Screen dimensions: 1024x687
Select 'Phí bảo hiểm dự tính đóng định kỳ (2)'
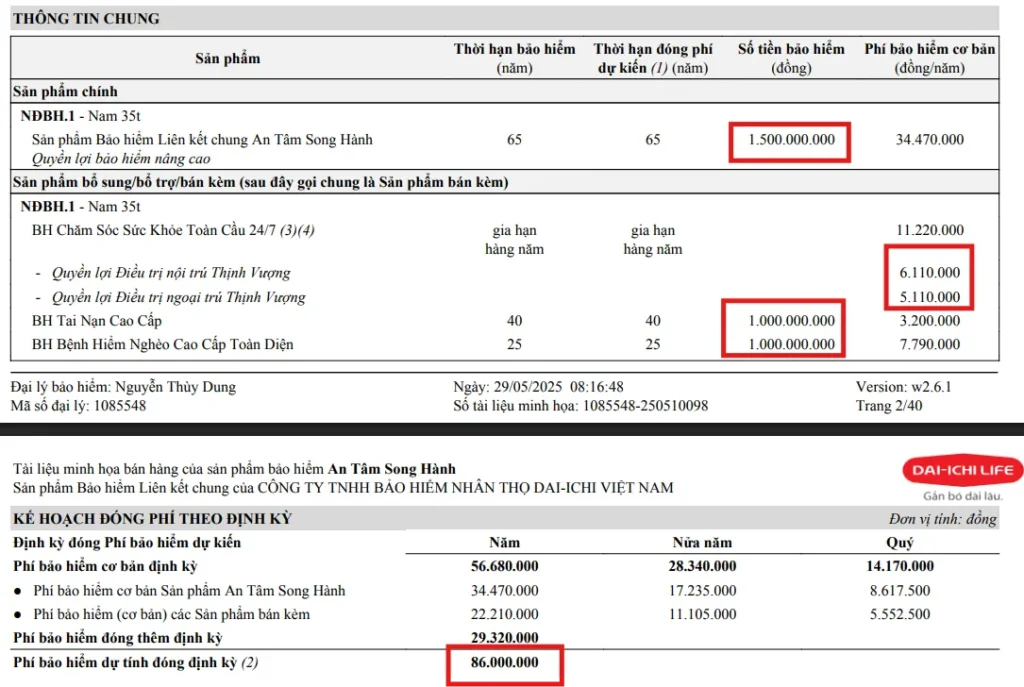tap(135, 662)
